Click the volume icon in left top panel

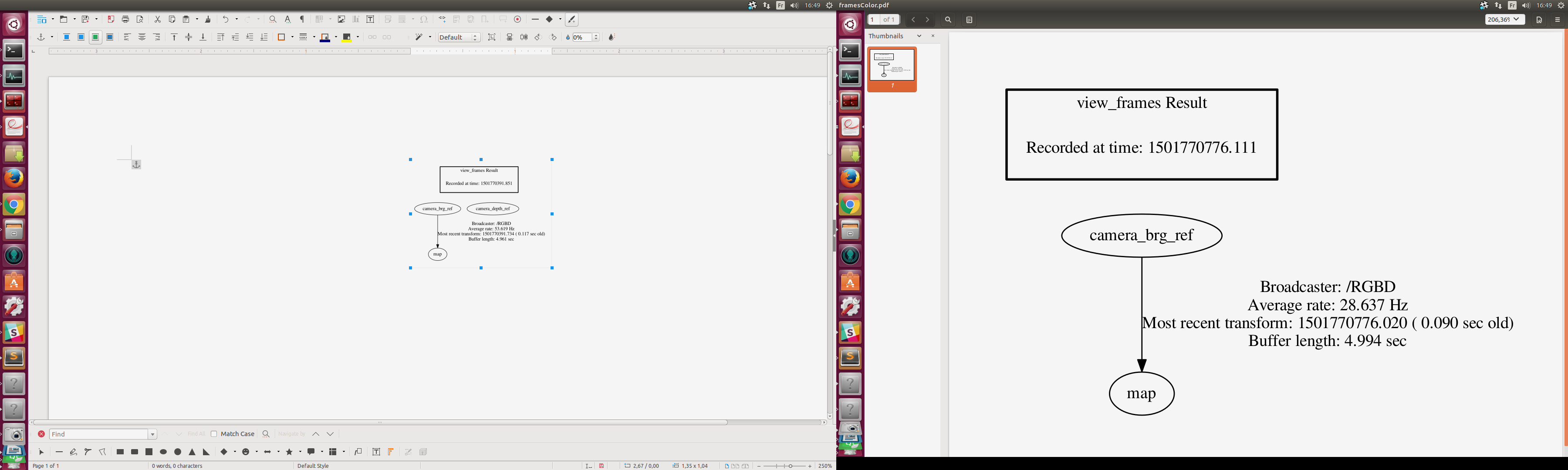pos(794,5)
